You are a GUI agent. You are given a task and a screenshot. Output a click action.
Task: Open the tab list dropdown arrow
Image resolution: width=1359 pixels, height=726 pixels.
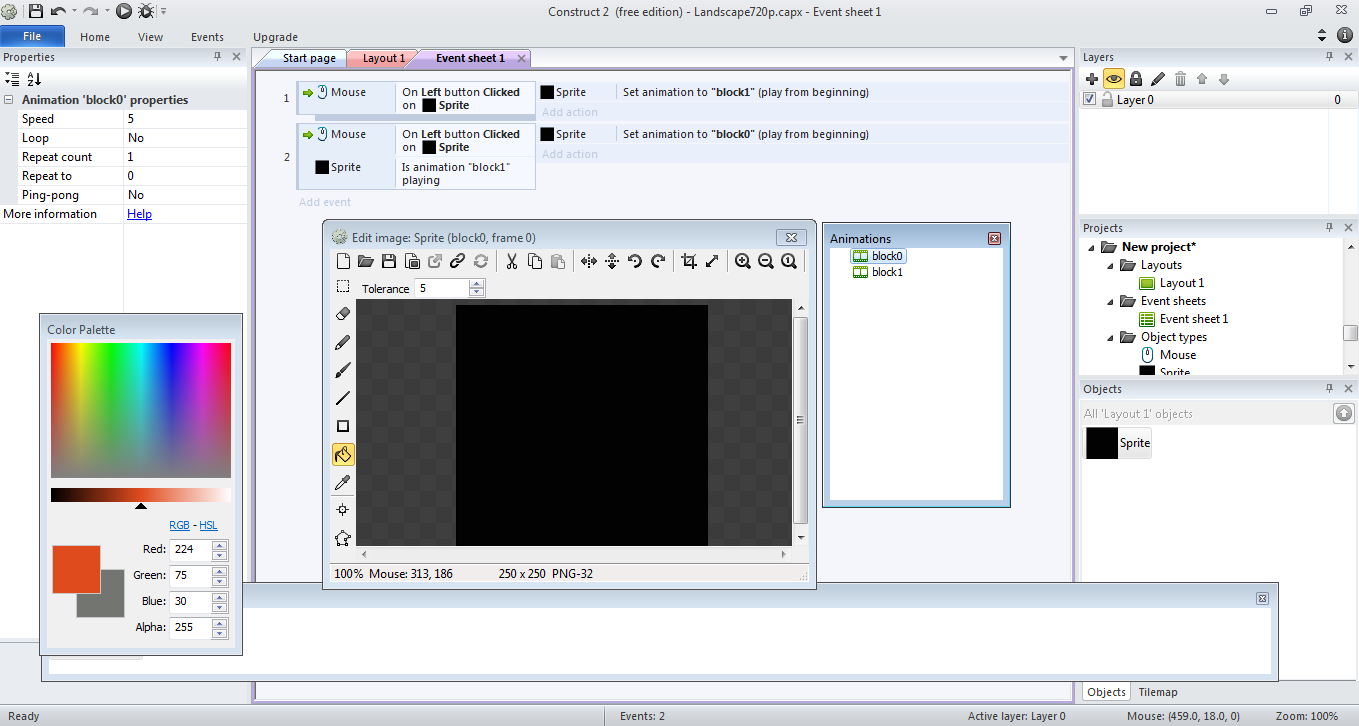[x=1063, y=58]
